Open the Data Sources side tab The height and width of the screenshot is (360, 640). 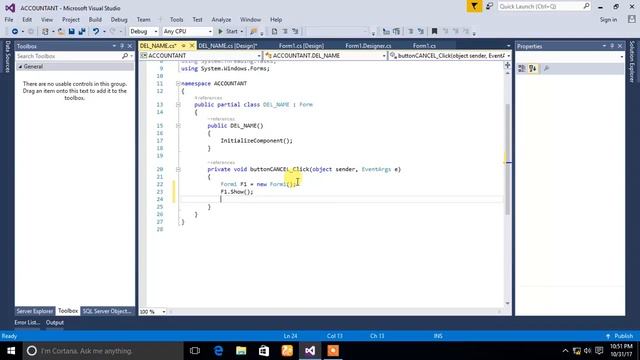click(7, 57)
